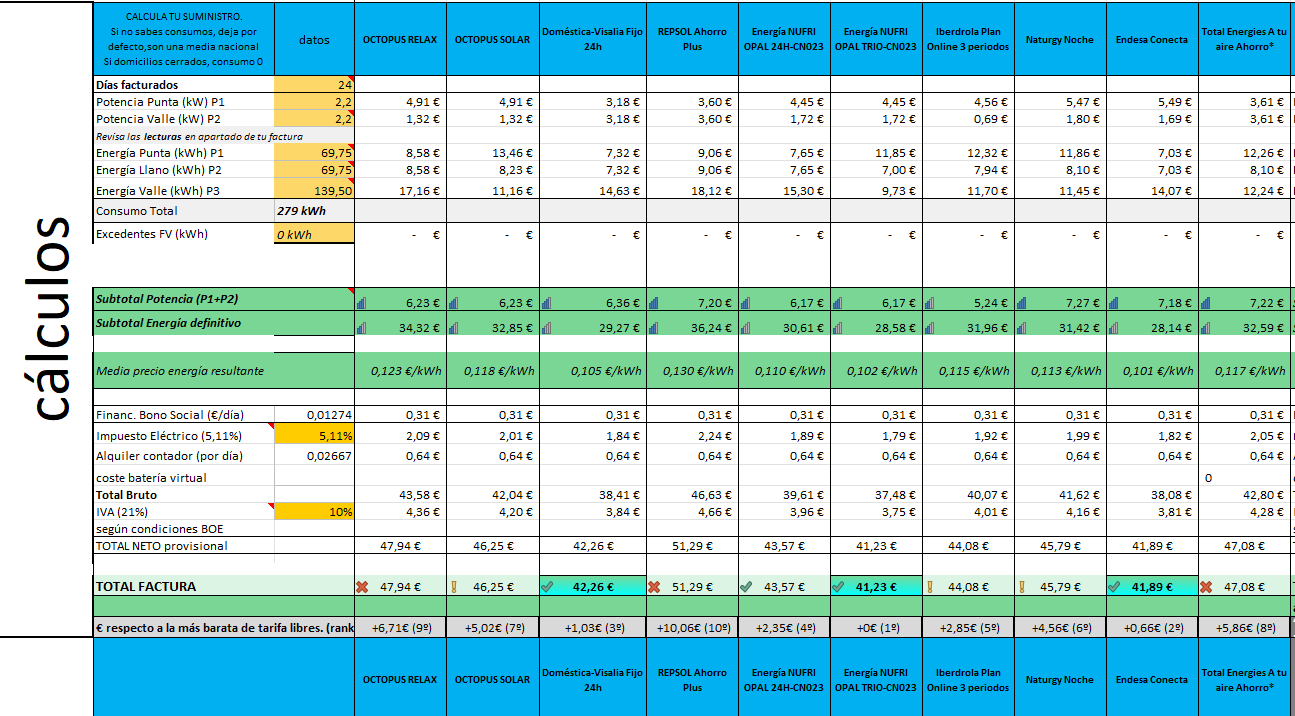Click the 0,123 €/kWh average price cell

click(400, 370)
